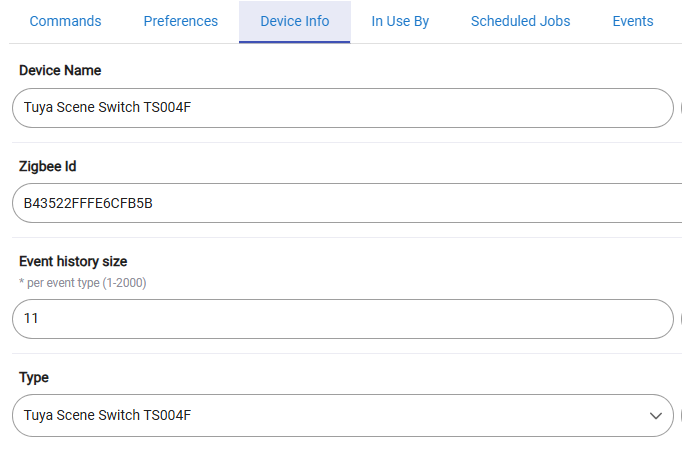
Task: Focus the Zigbee Id input field
Action: tap(347, 203)
